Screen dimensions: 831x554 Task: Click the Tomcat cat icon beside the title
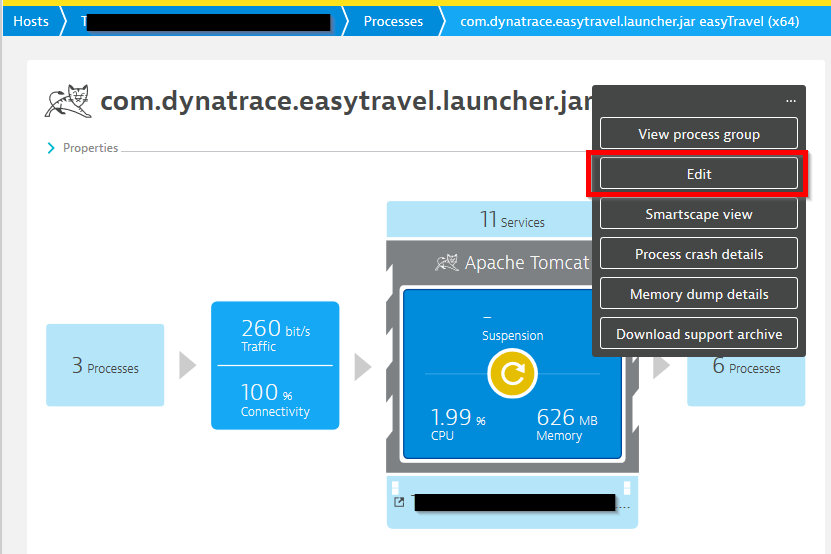point(68,101)
